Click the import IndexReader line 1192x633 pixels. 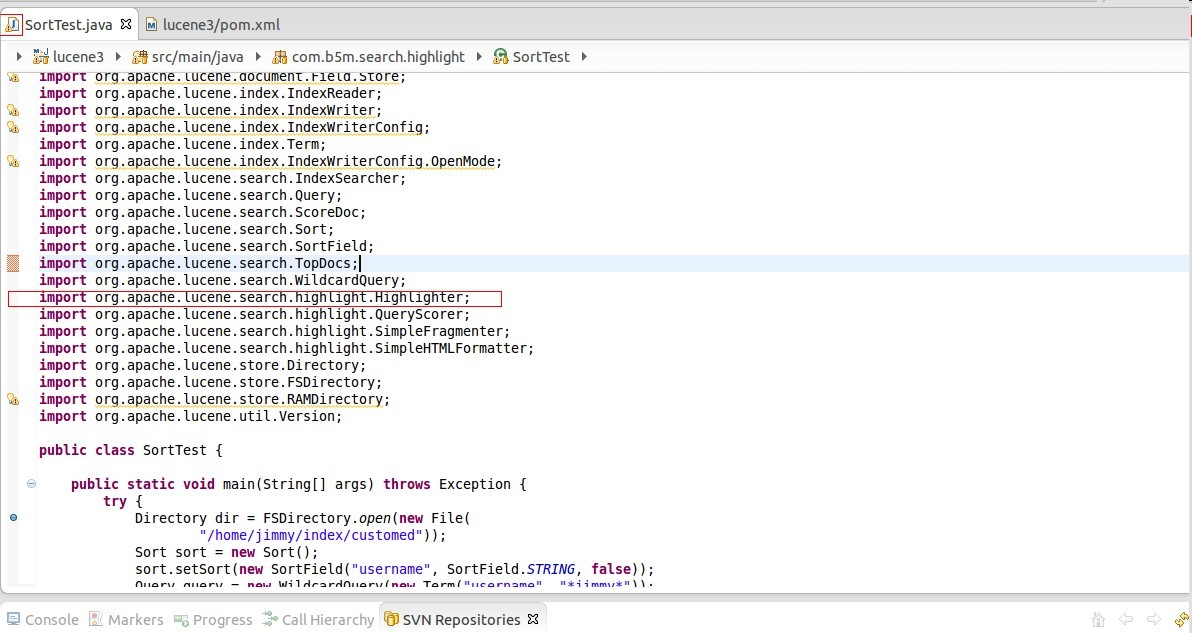(211, 93)
